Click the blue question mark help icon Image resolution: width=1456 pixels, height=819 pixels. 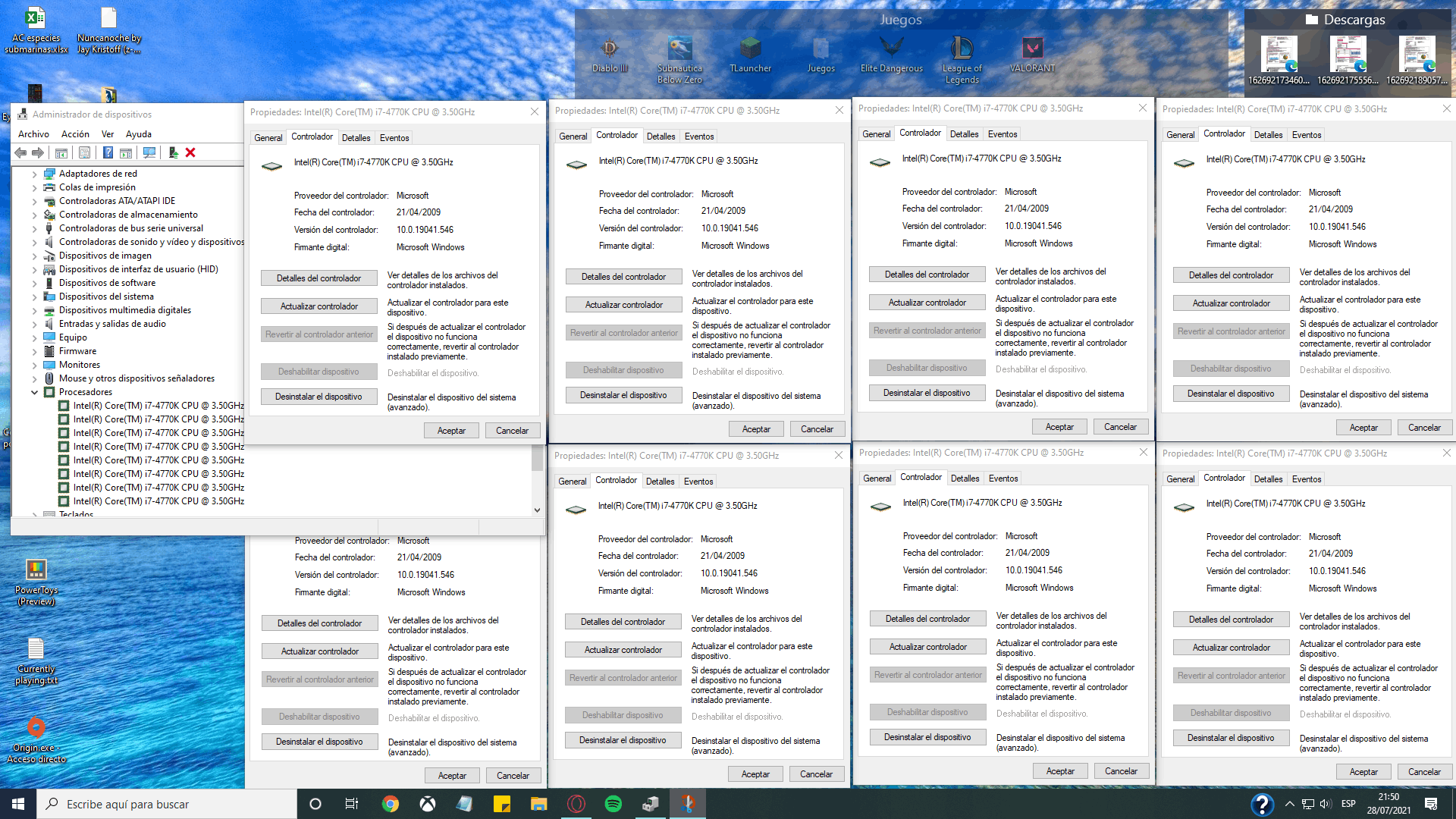[108, 152]
